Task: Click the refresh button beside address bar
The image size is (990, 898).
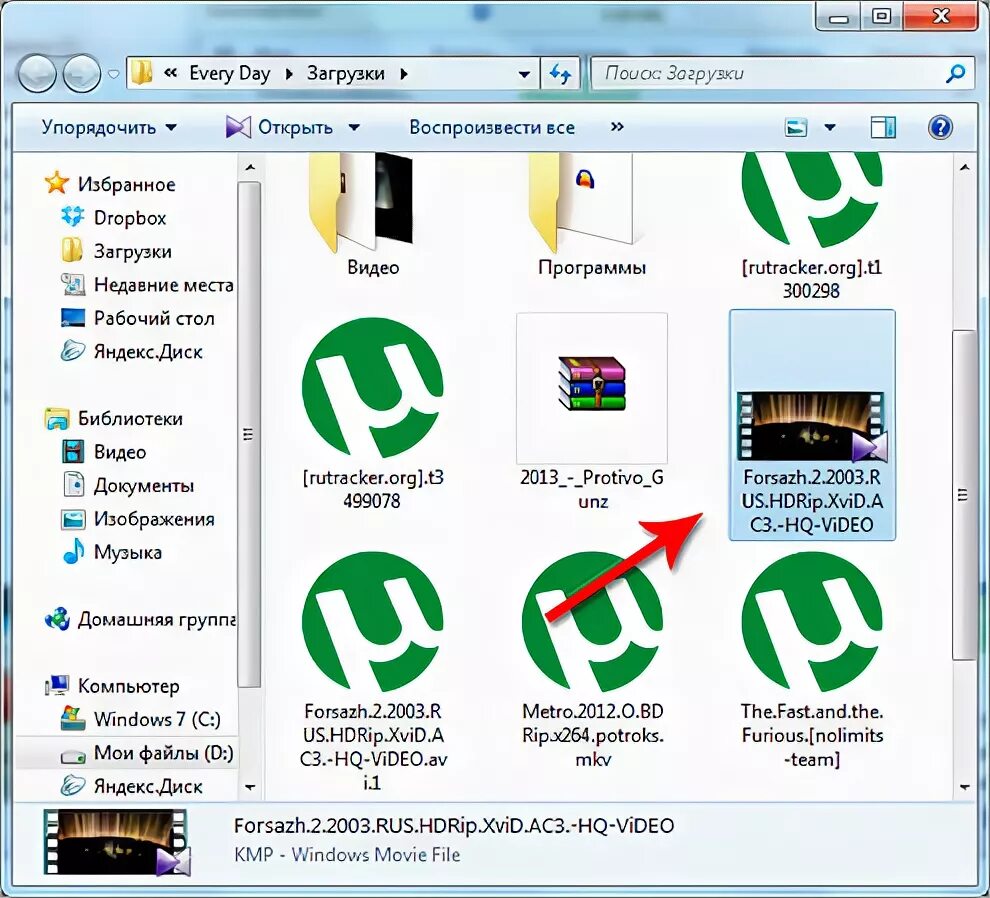Action: pos(561,74)
